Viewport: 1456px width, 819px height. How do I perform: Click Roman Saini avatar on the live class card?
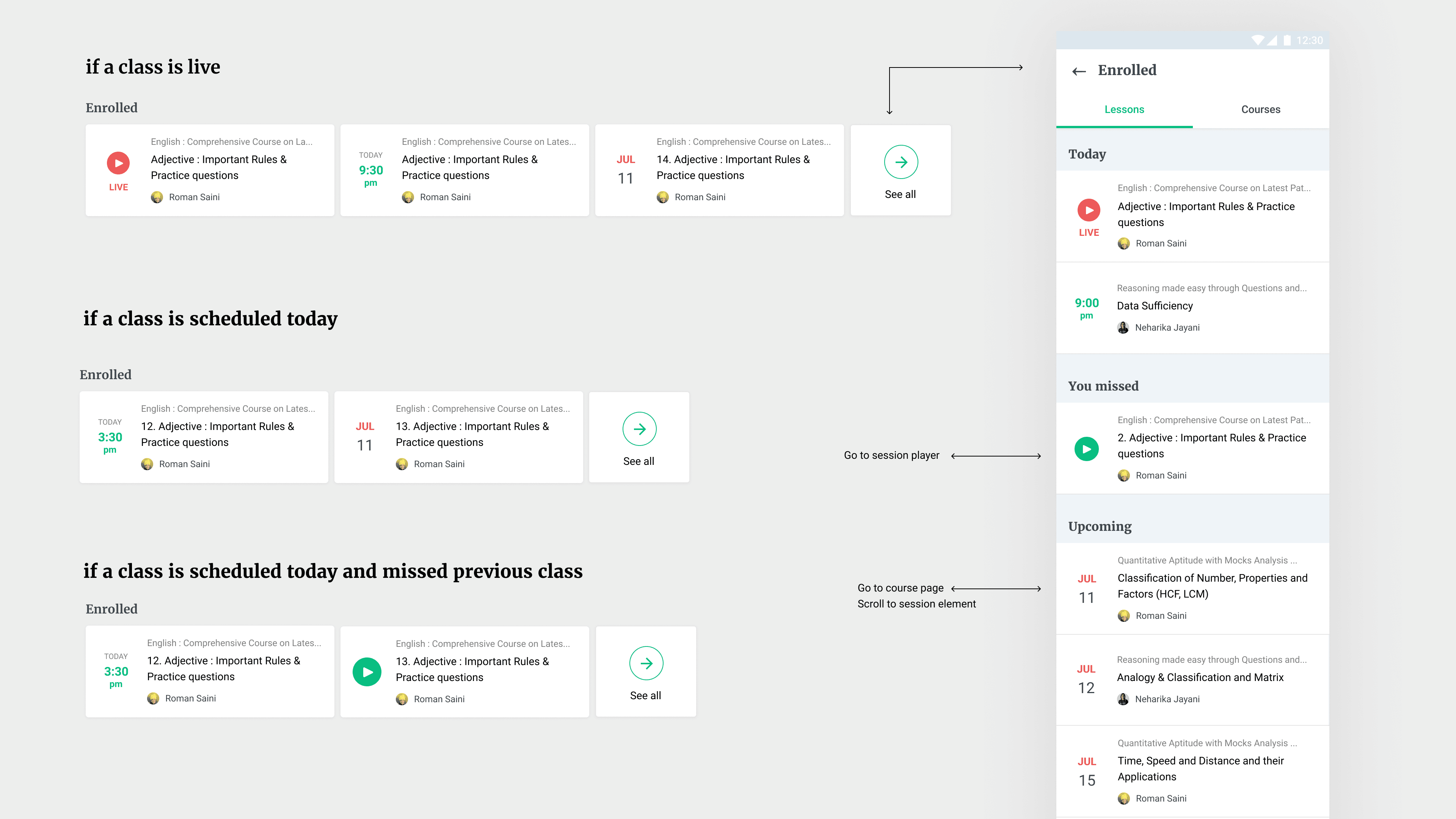(x=157, y=197)
